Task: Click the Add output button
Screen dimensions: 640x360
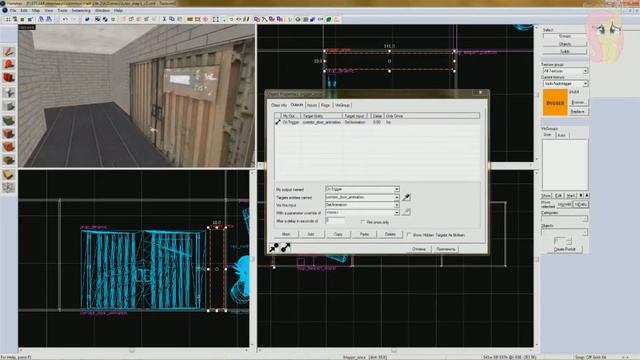Action: point(311,234)
